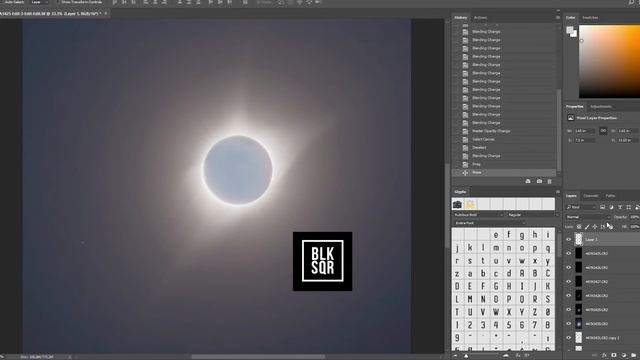
Task: Open the glyph font family dropdown
Action: tap(478, 215)
